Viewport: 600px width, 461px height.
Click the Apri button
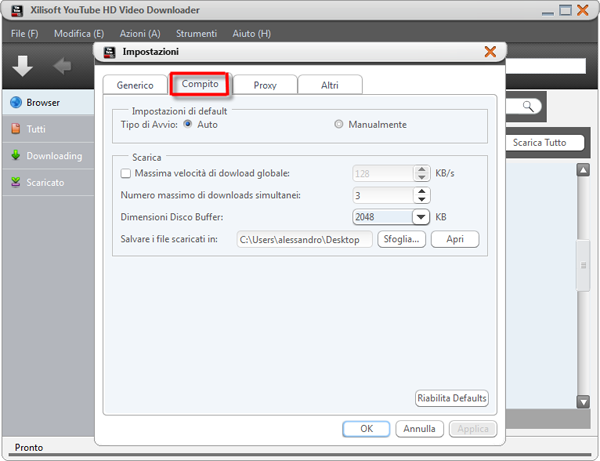point(455,239)
